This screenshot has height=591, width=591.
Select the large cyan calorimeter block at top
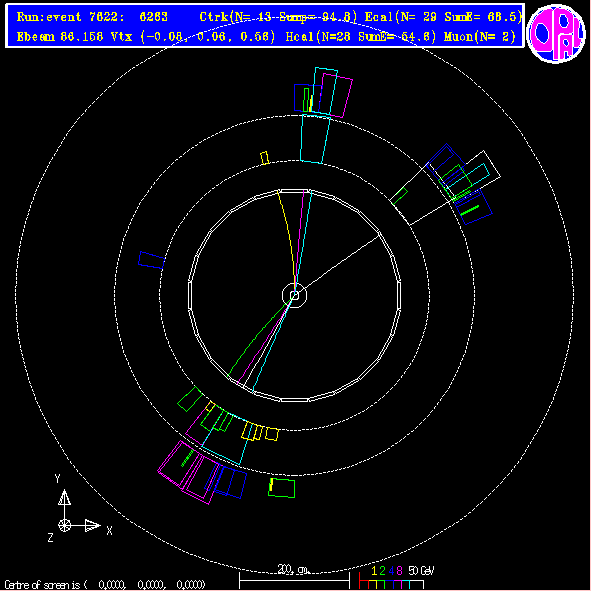[315, 139]
